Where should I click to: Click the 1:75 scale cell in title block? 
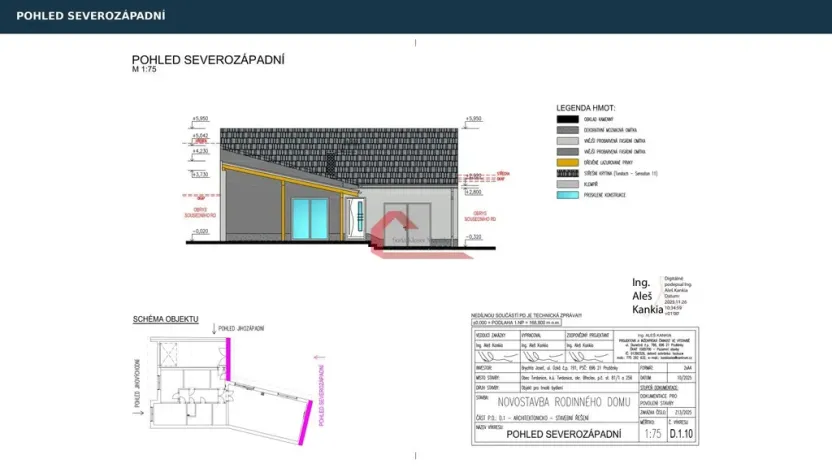(653, 434)
